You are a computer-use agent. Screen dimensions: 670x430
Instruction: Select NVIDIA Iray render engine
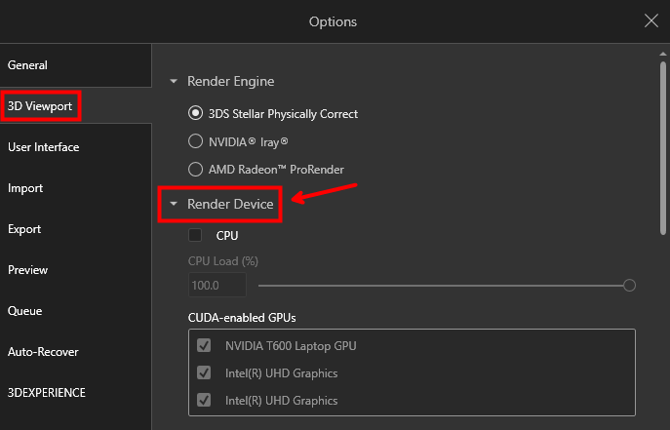(195, 141)
